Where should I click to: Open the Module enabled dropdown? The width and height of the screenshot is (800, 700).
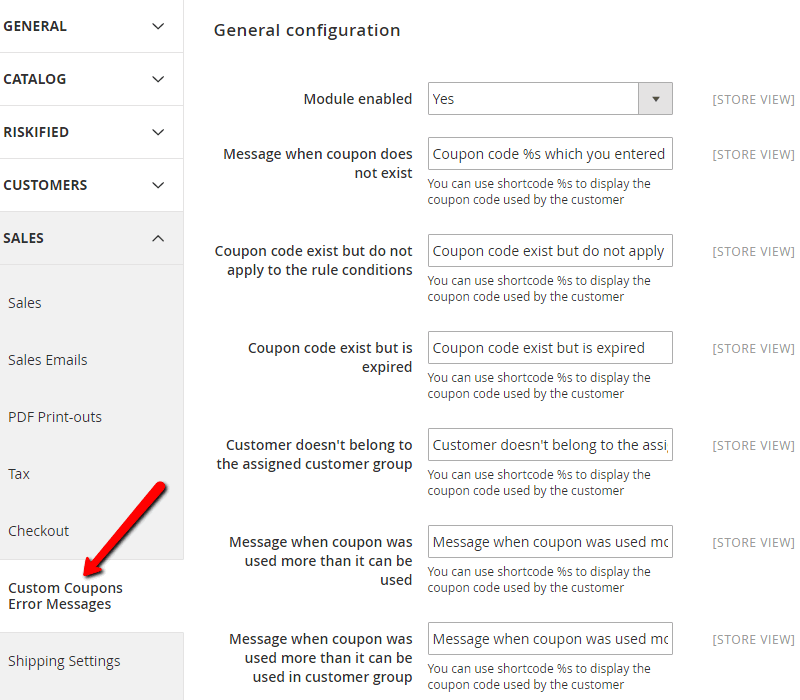(x=550, y=99)
